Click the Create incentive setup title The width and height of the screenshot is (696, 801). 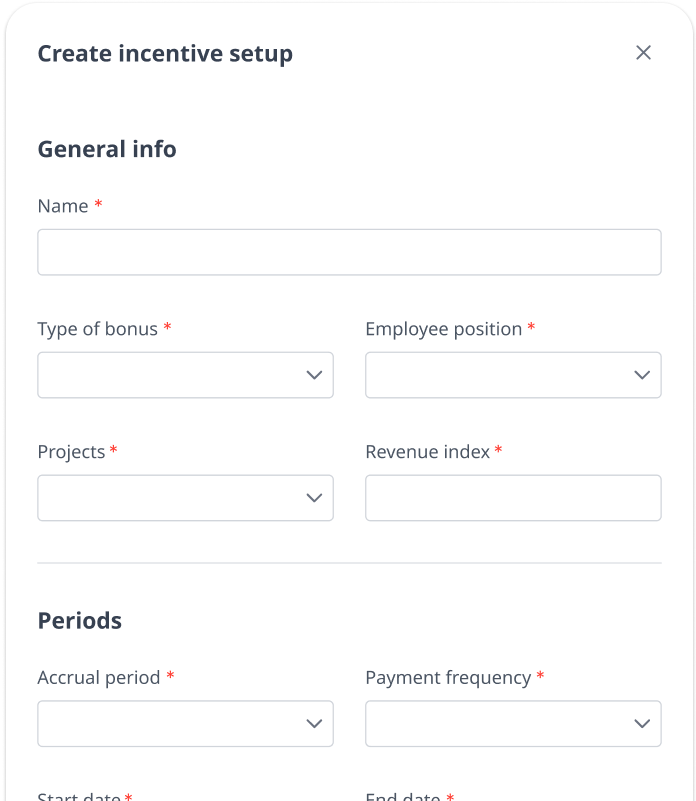coord(165,54)
